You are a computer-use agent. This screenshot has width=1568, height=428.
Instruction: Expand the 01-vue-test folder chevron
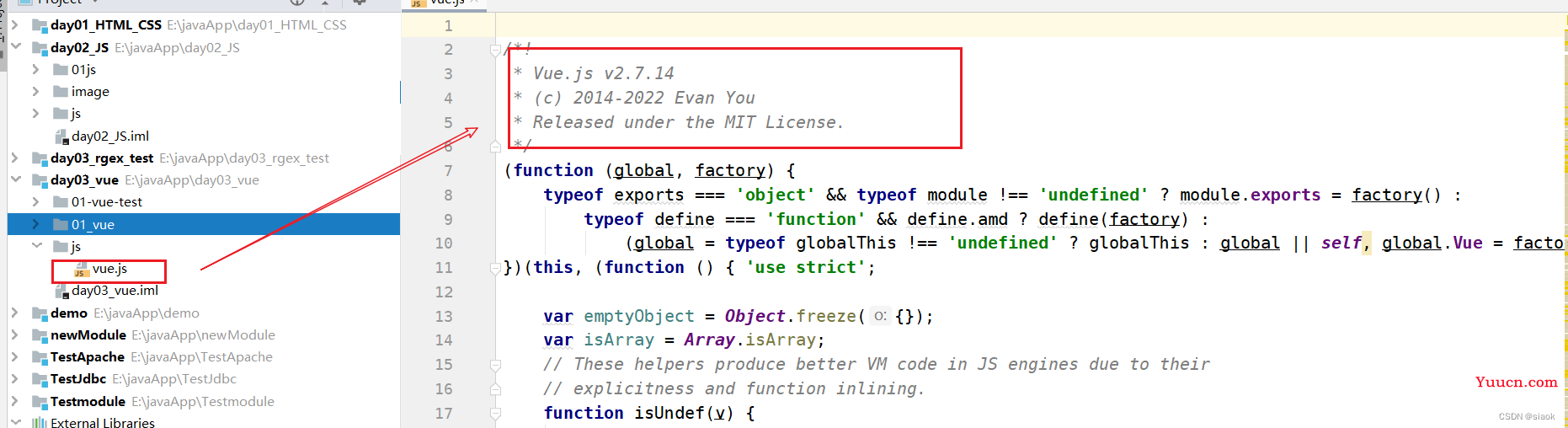point(35,201)
